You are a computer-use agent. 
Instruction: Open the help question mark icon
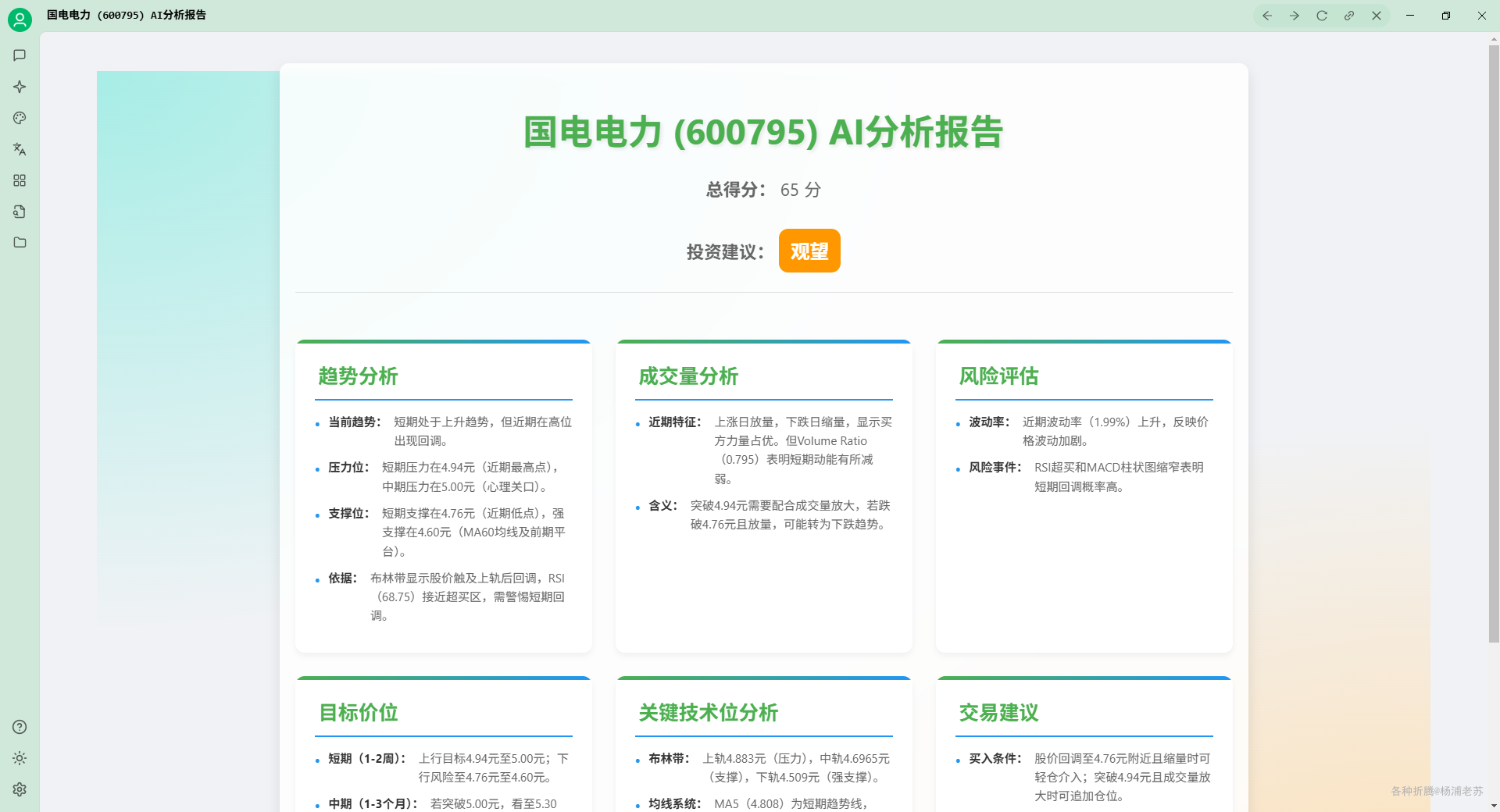point(20,727)
